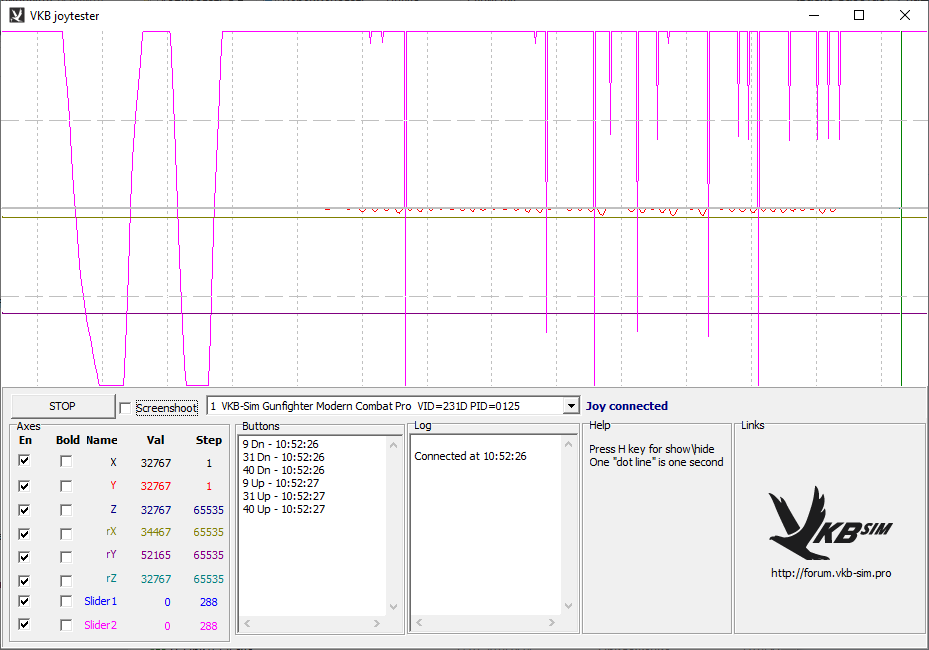The width and height of the screenshot is (929, 650).
Task: Select the '40 Up - 10:52:27' entry
Action: (x=284, y=509)
